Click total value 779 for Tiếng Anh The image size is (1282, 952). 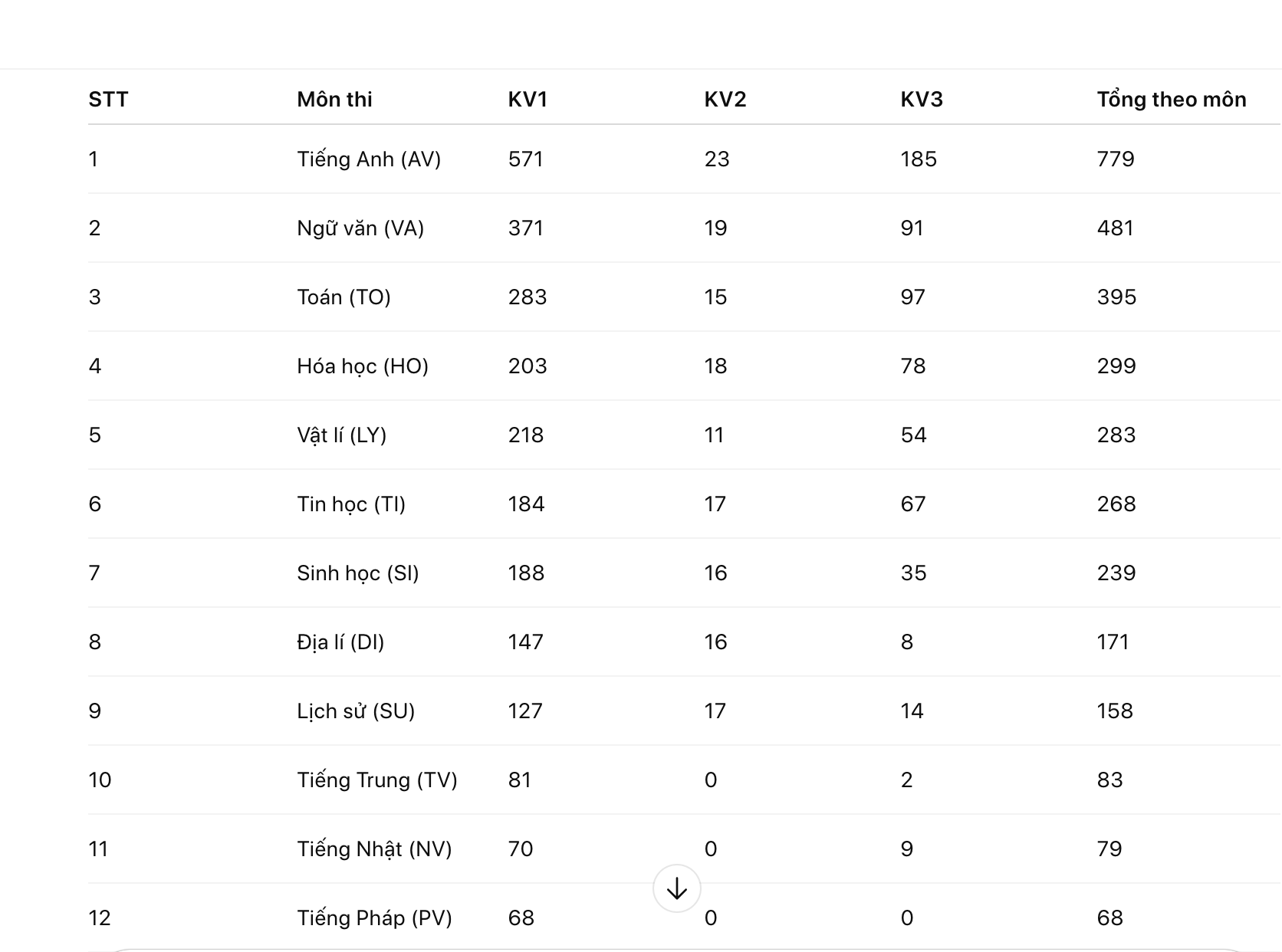pos(1116,159)
